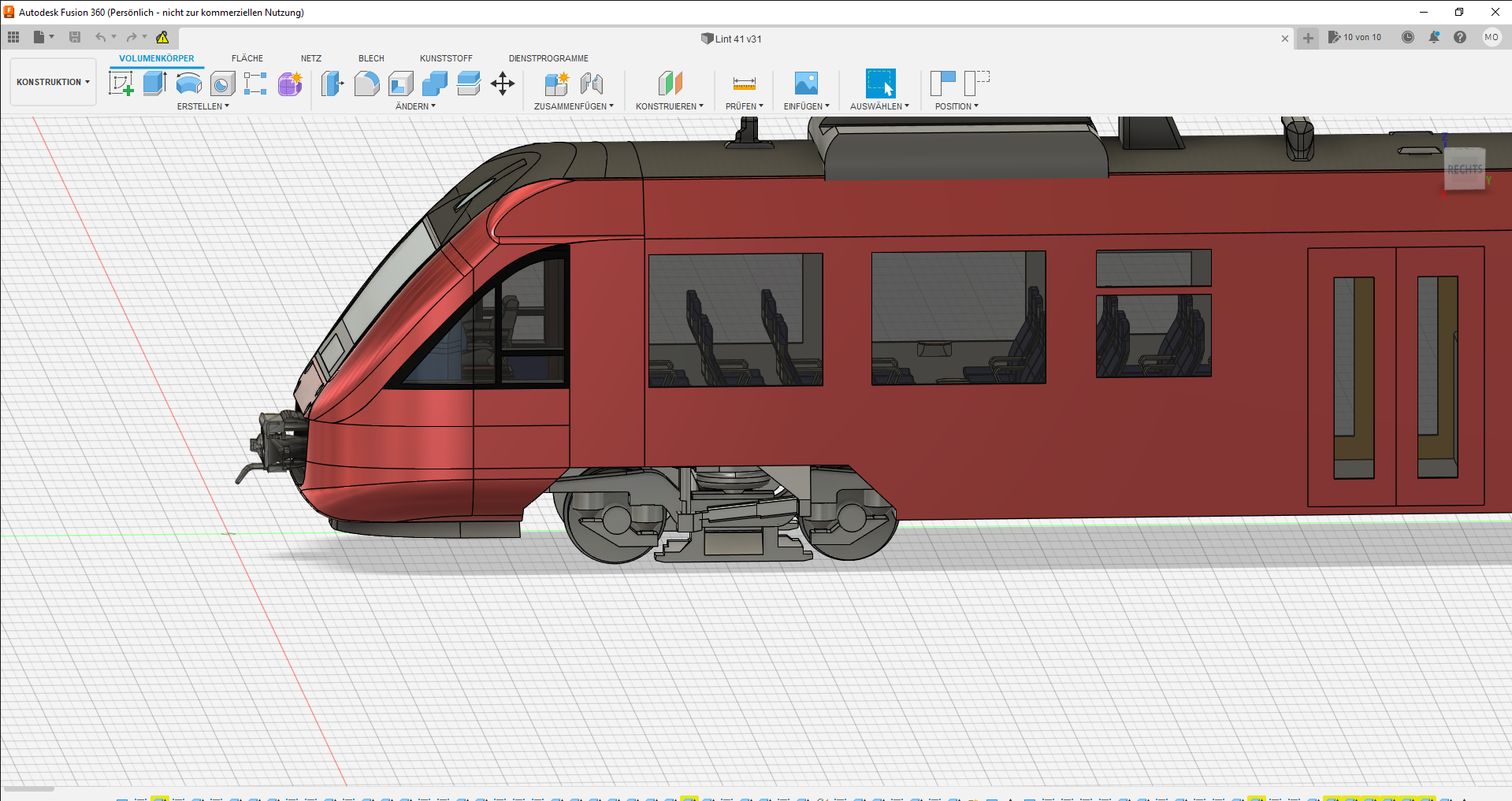The height and width of the screenshot is (801, 1512).
Task: Click the RECHTS face of ViewCube
Action: click(1465, 169)
